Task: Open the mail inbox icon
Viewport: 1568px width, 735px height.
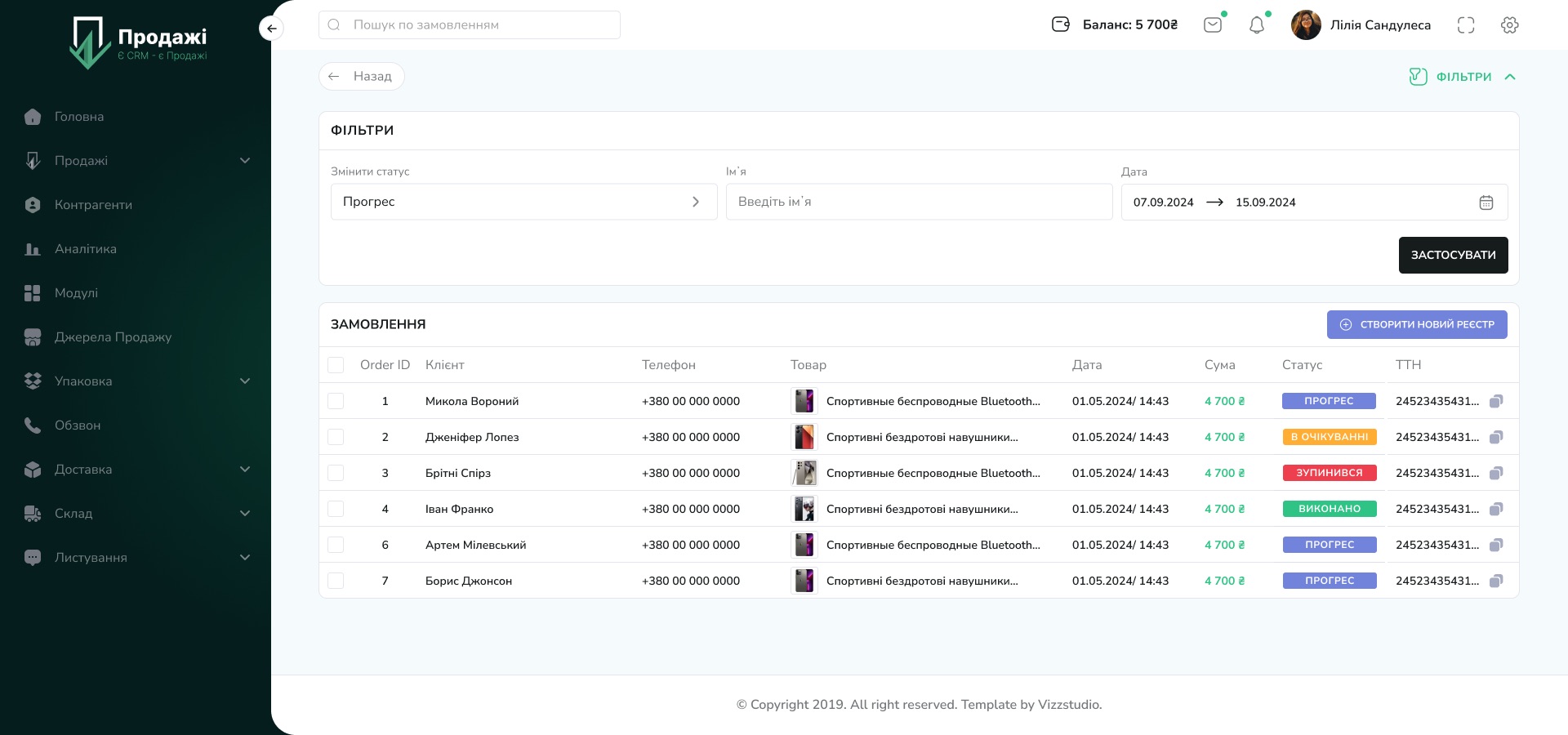Action: (x=1213, y=24)
